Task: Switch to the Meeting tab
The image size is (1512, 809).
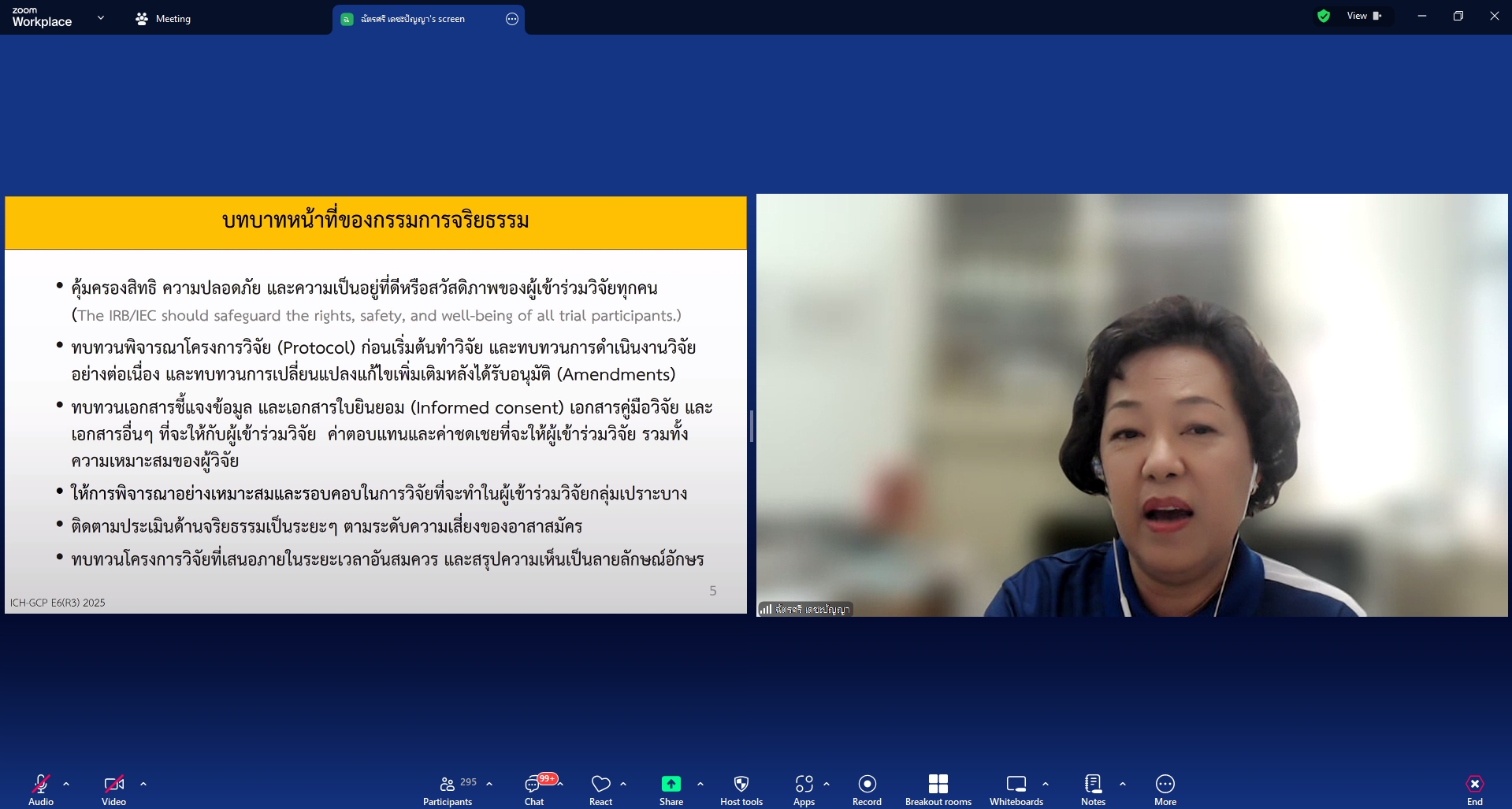Action: [x=164, y=19]
